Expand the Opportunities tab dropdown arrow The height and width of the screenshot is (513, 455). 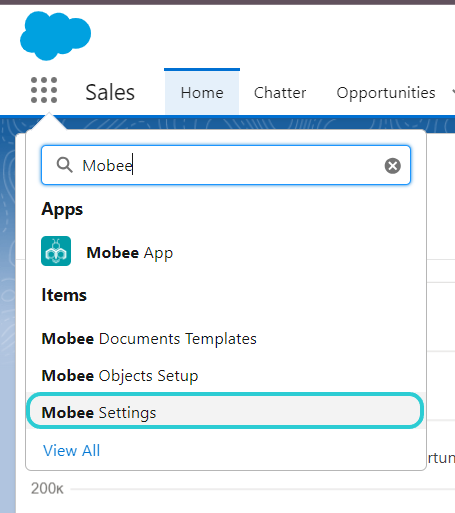(453, 91)
